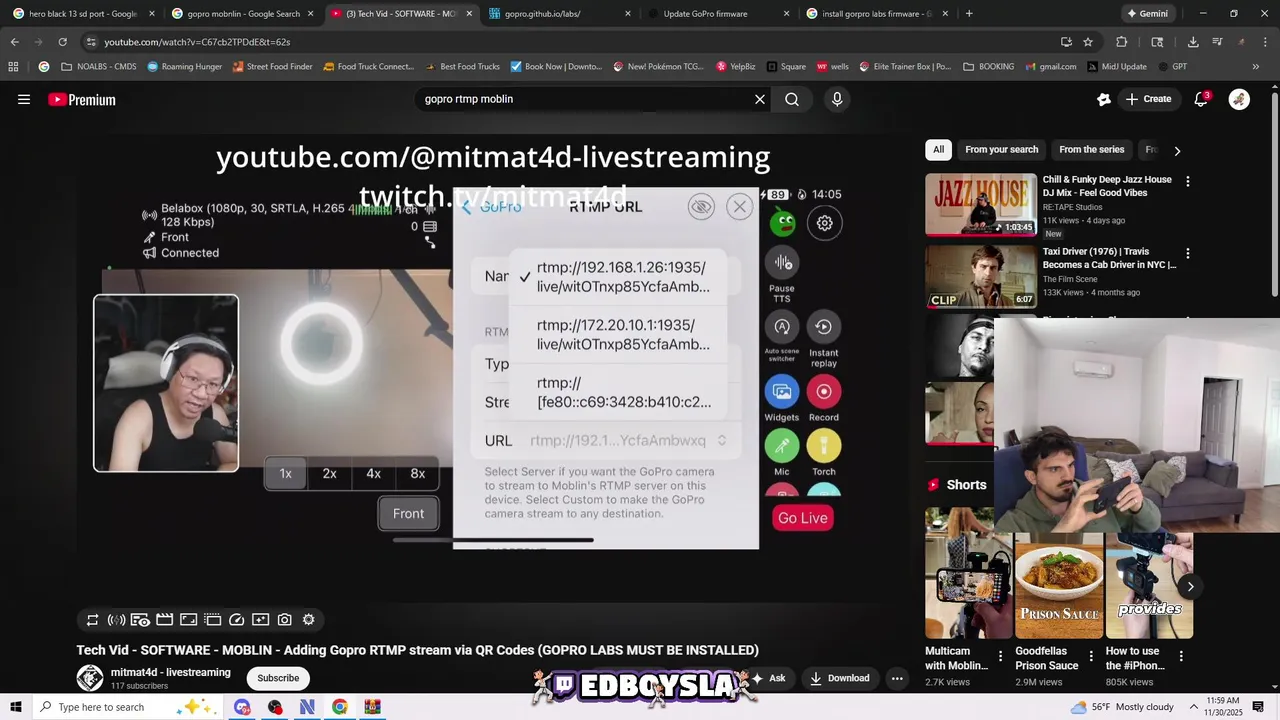
Task: Open video filters icon with sparkles
Action: (260, 620)
